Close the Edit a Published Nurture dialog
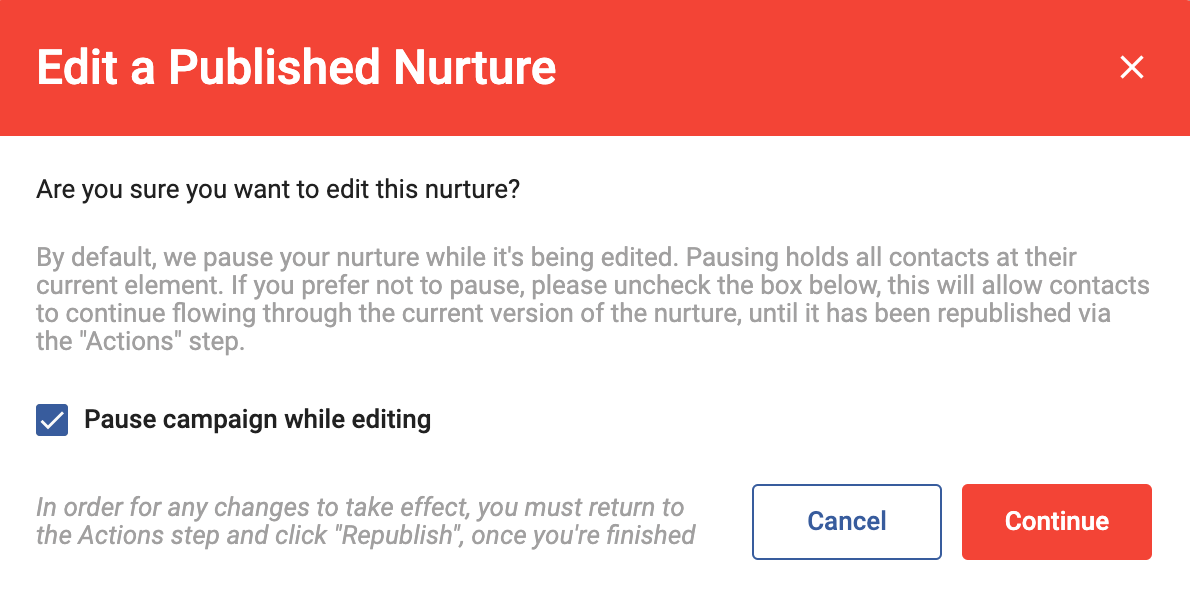 [x=1131, y=68]
